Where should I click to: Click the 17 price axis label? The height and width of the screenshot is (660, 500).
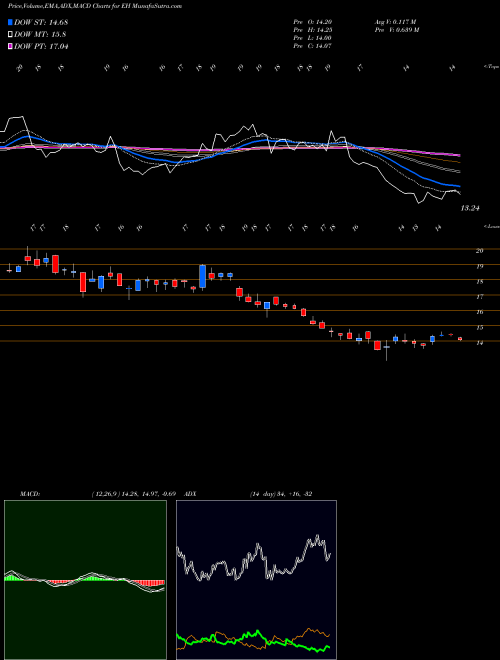pos(479,297)
